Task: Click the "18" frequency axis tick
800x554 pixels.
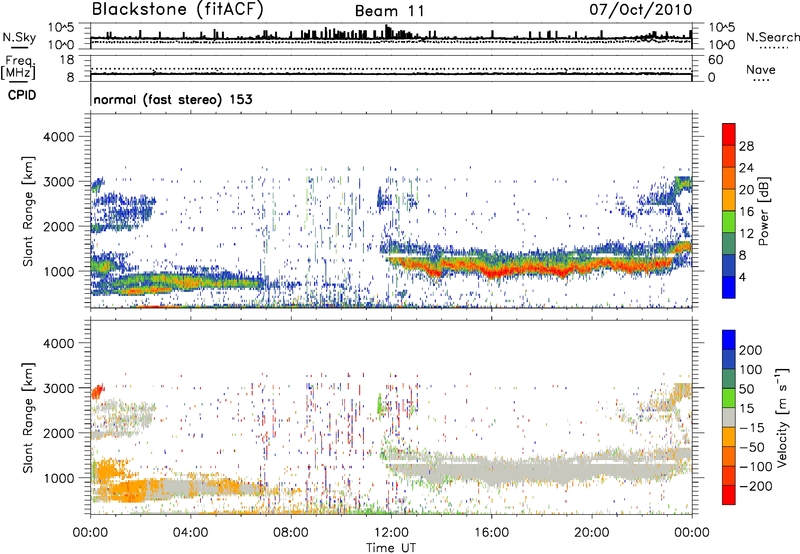Action: [x=67, y=60]
